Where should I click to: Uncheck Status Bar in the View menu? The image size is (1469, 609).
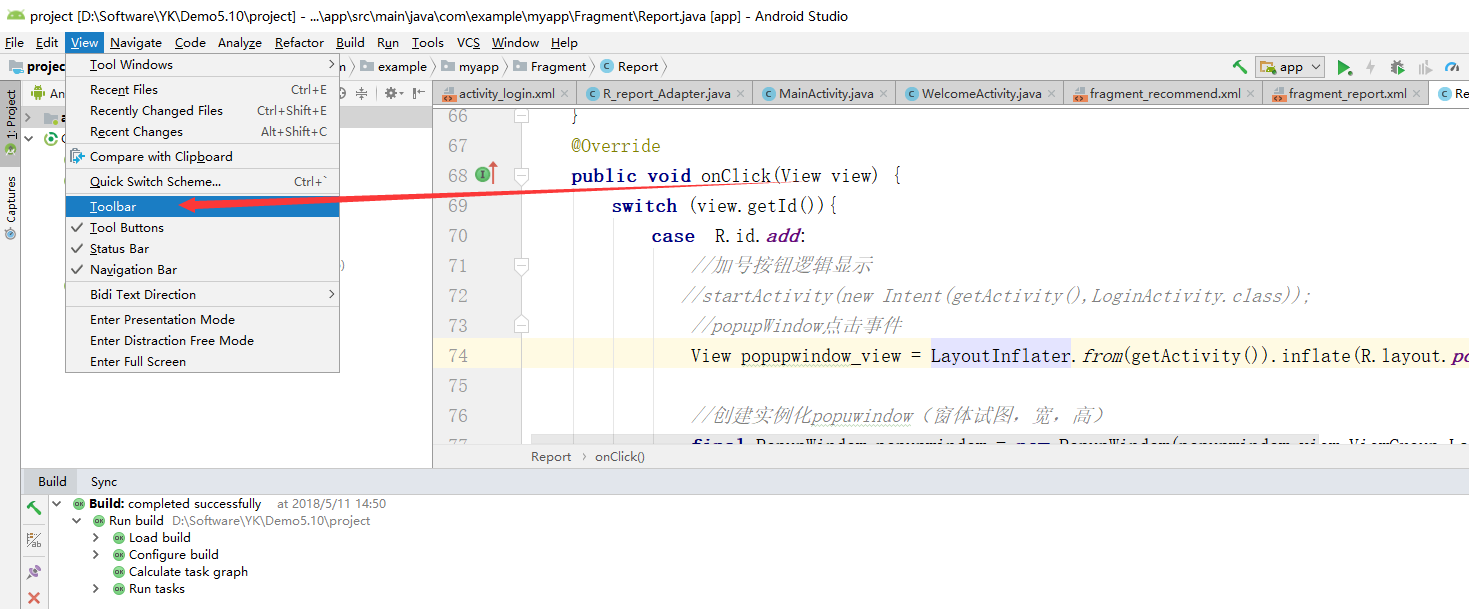coord(202,248)
